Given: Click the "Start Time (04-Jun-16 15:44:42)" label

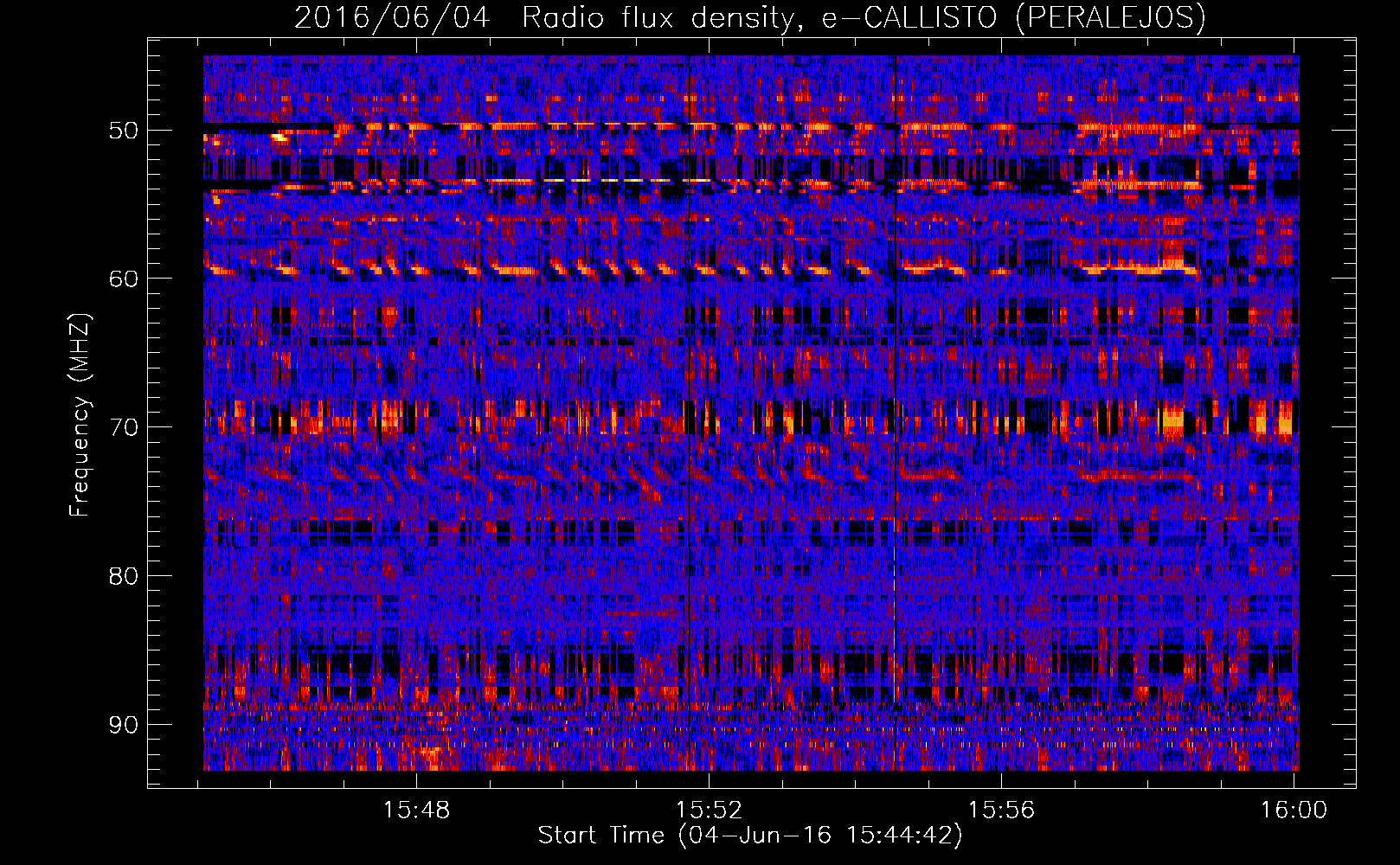Looking at the screenshot, I should [x=750, y=836].
